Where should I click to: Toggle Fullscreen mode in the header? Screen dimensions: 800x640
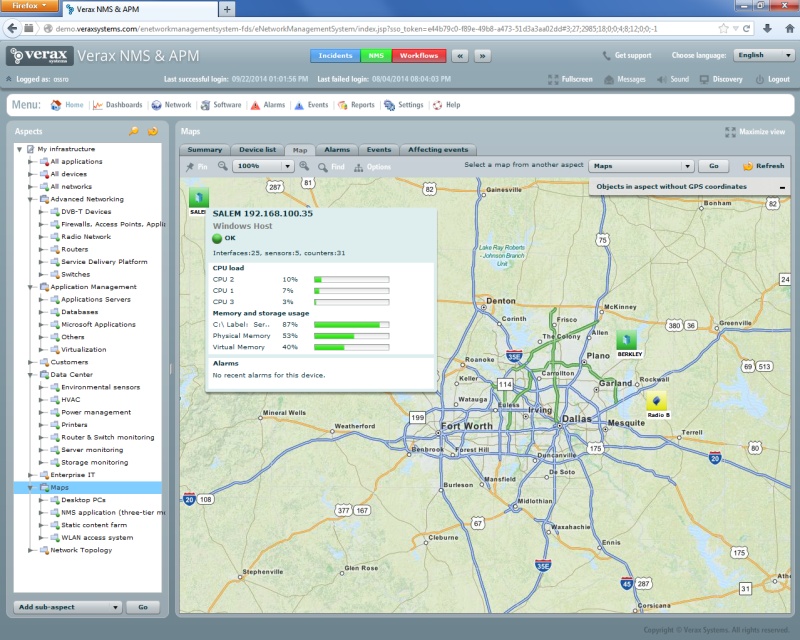(x=570, y=79)
